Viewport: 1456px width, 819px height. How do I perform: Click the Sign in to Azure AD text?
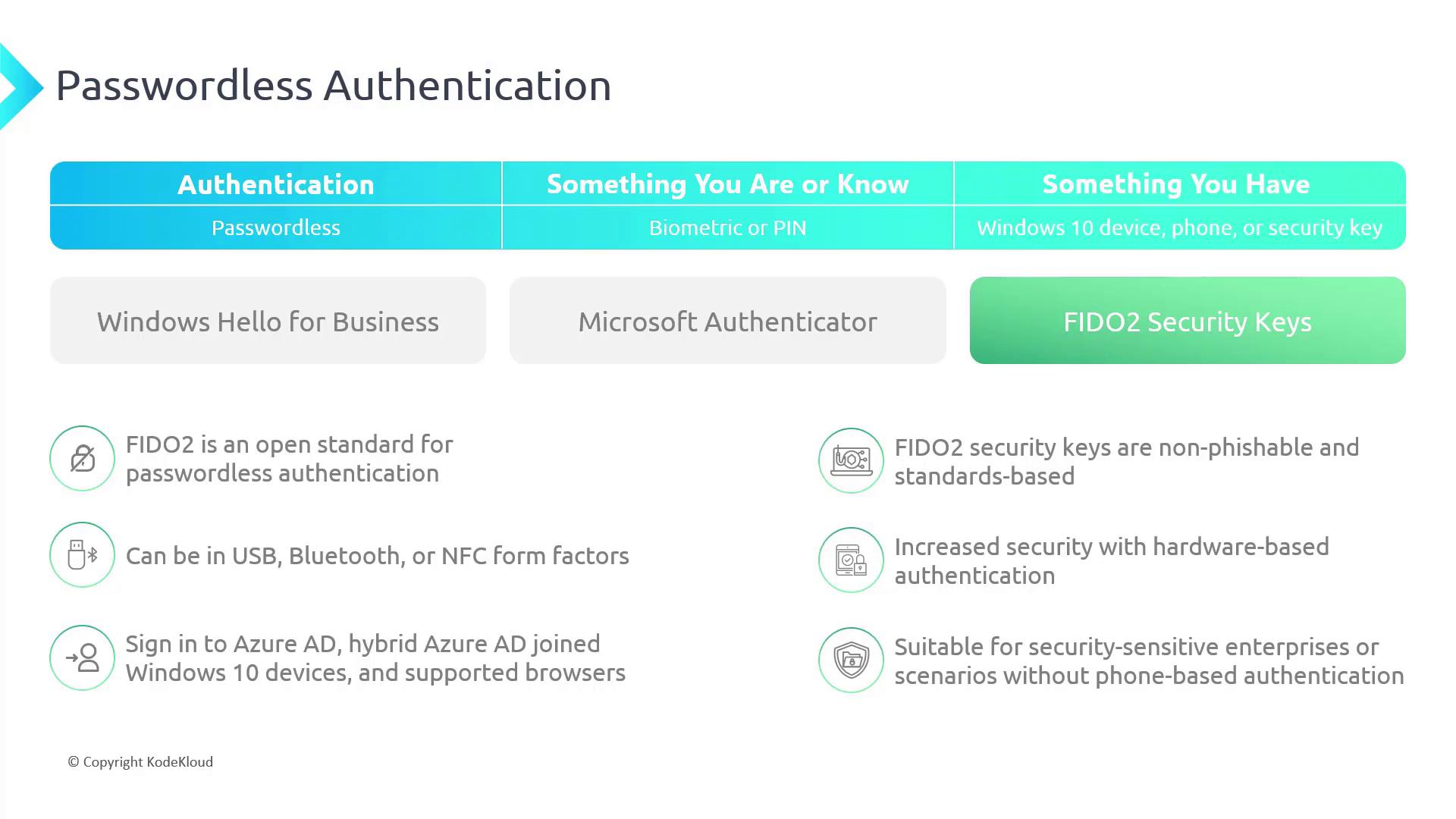(375, 658)
